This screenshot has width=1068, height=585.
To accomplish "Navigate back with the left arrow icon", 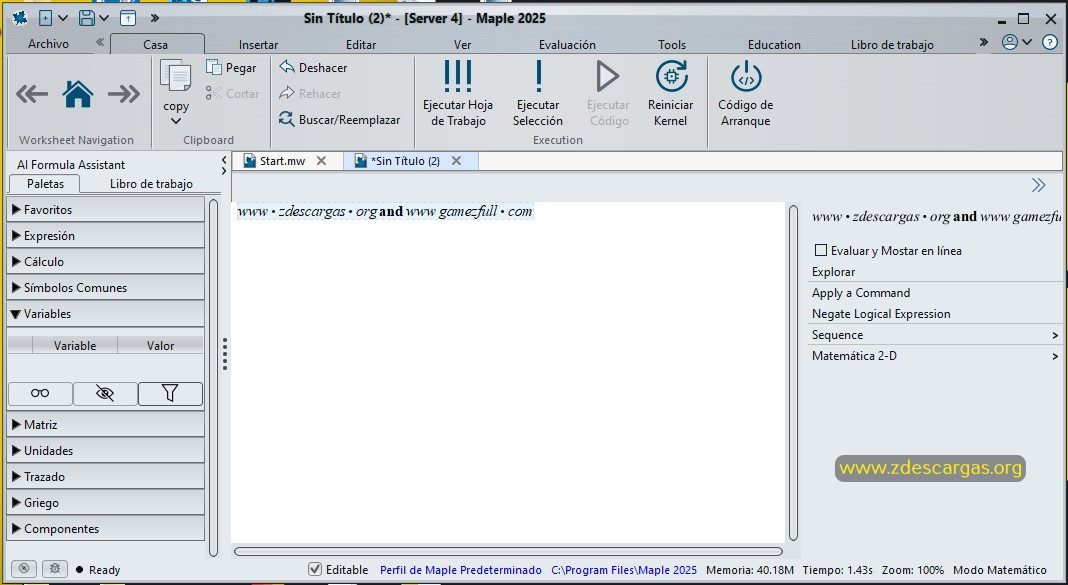I will (x=31, y=94).
